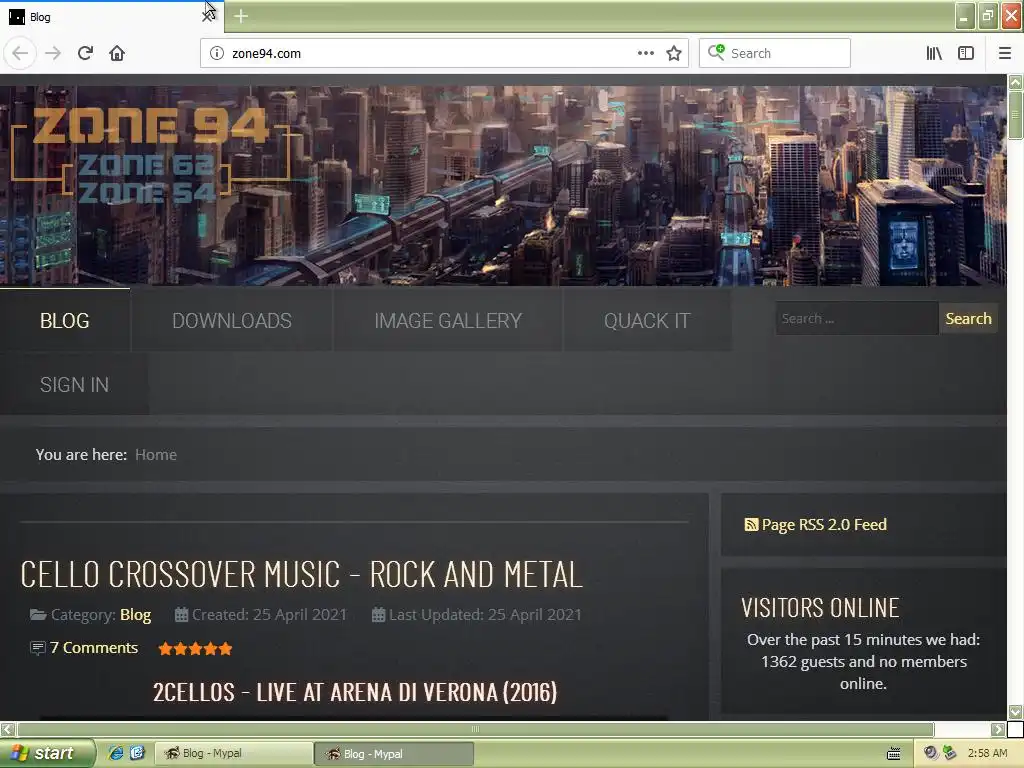Open the hamburger application menu
1024x768 pixels.
tap(1005, 53)
